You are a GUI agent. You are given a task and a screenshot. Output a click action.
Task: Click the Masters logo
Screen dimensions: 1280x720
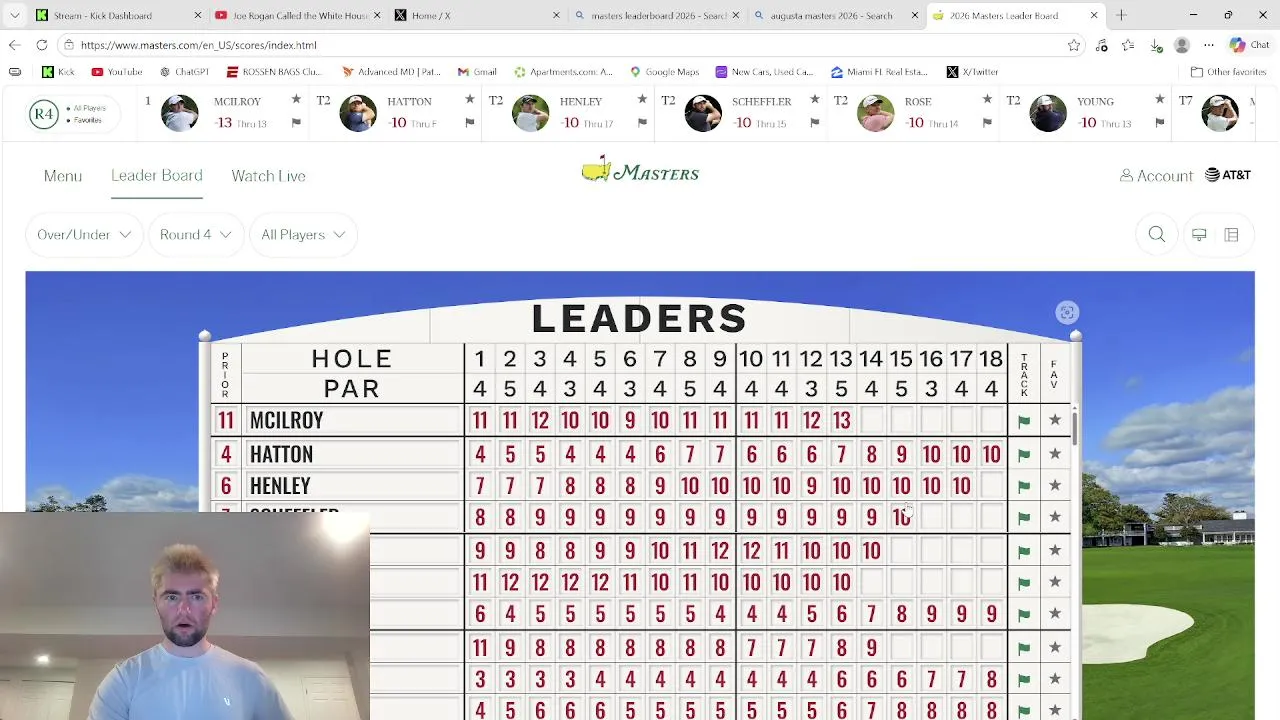tap(640, 171)
